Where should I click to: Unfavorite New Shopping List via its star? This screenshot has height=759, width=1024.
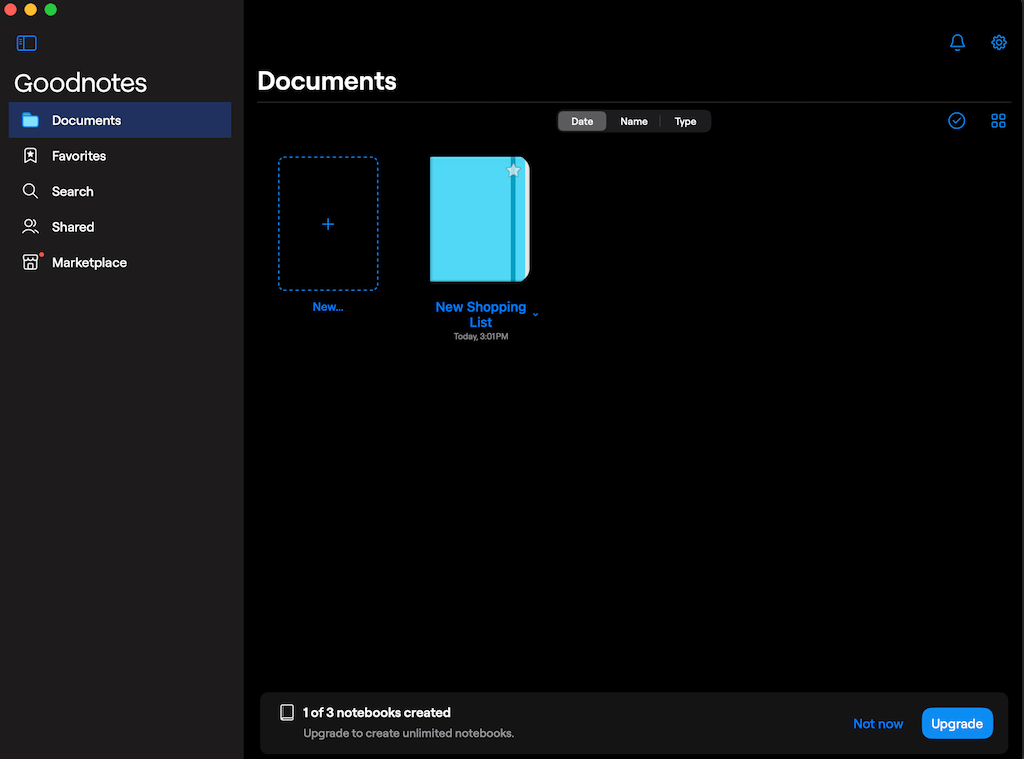513,170
